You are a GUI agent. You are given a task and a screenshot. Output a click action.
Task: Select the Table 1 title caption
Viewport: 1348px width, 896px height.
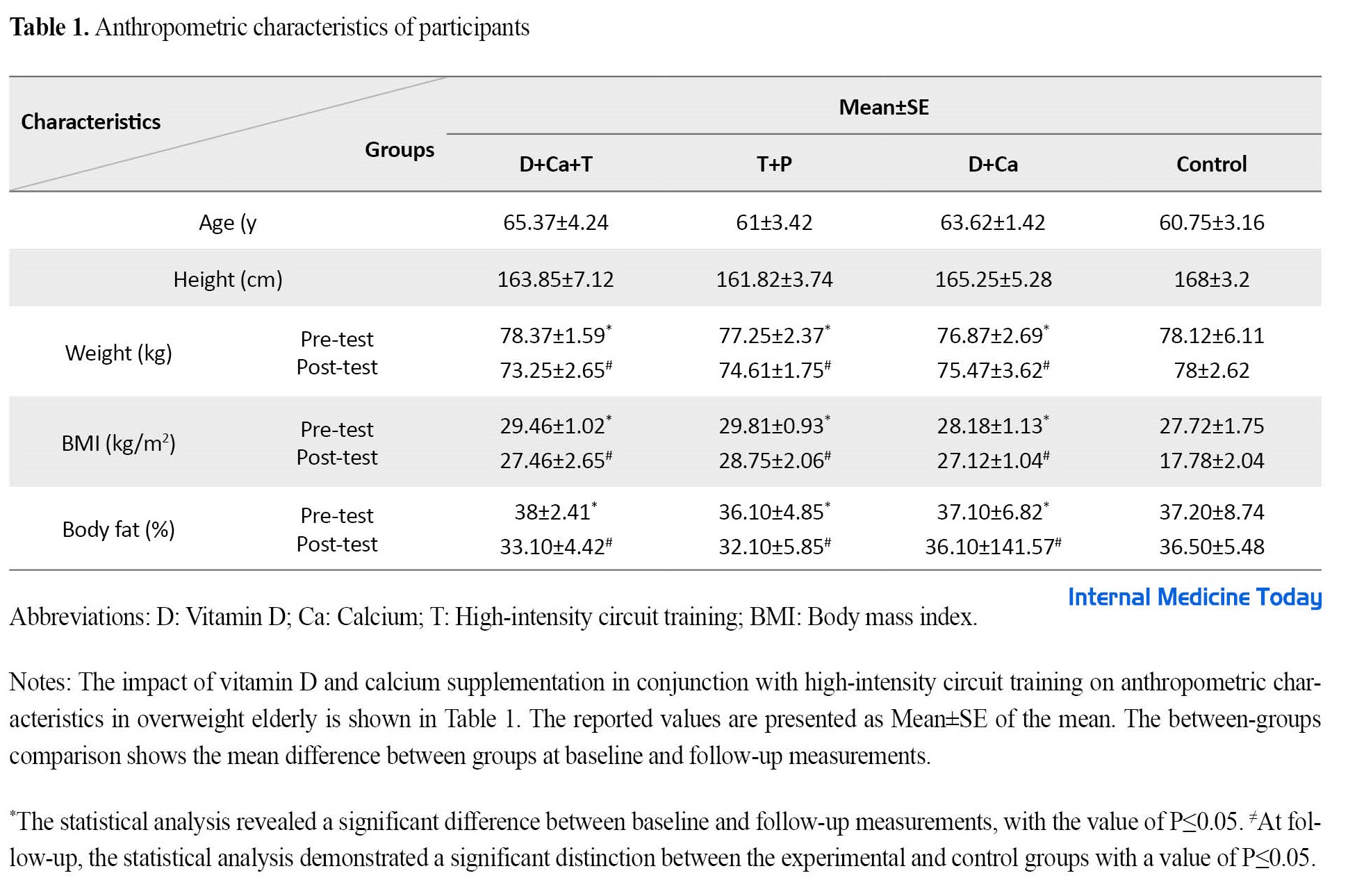click(x=270, y=27)
